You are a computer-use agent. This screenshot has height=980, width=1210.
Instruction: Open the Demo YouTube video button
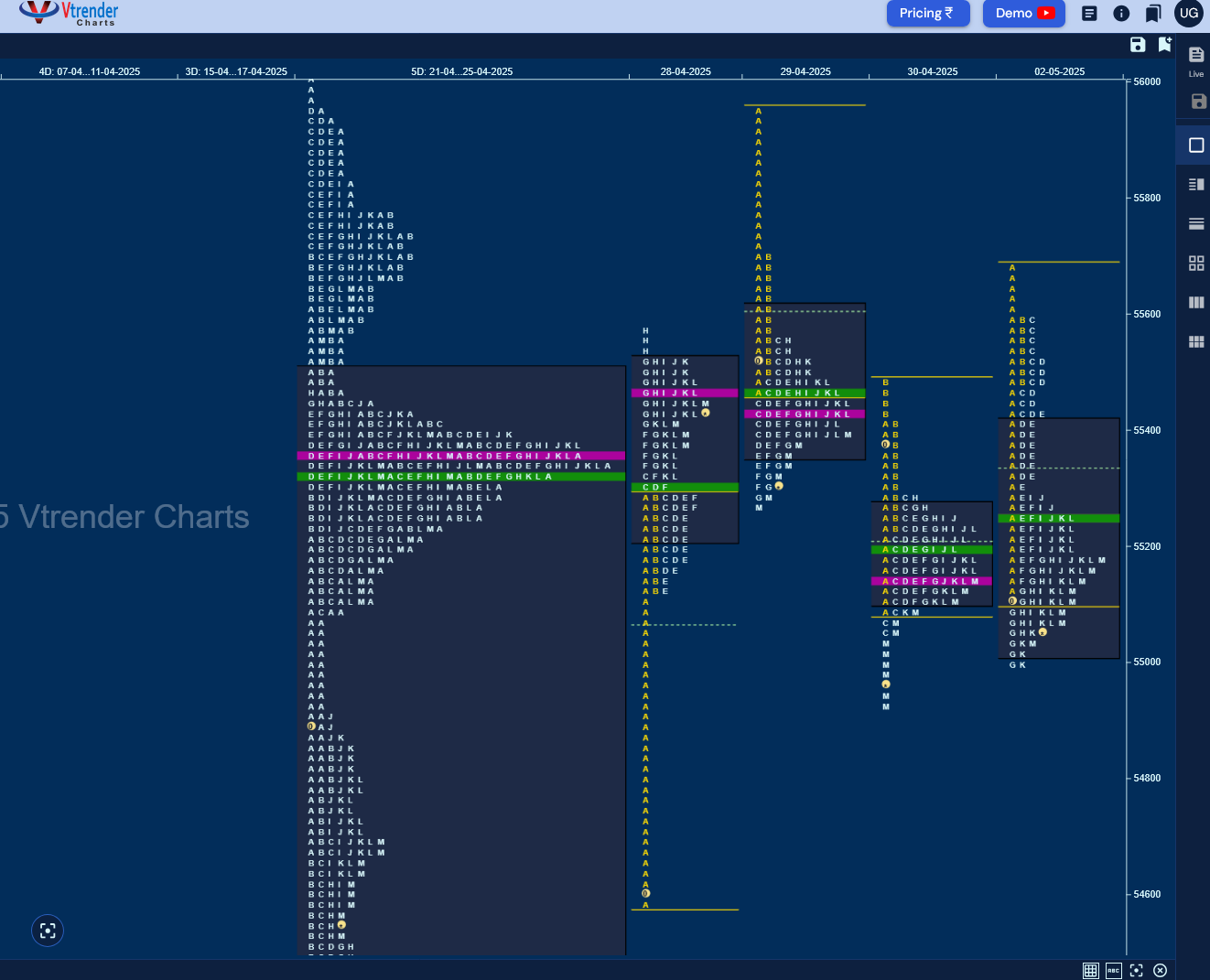[x=1024, y=13]
